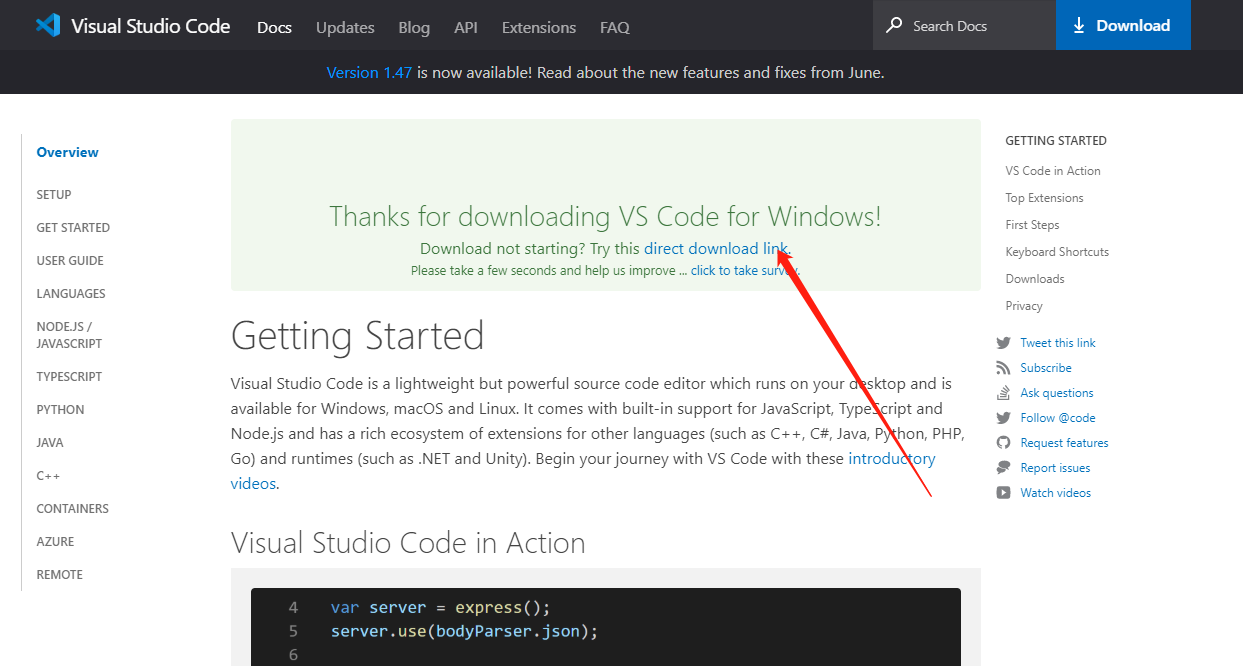
Task: Click the Stack Overflow icon beside Ask questions
Action: pyautogui.click(x=1003, y=393)
